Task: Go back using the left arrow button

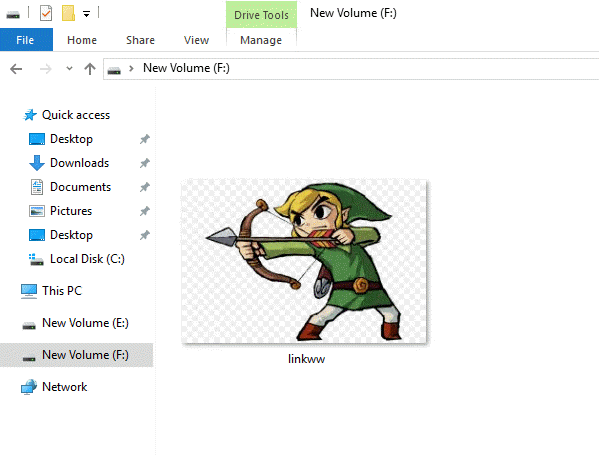Action: 16,69
